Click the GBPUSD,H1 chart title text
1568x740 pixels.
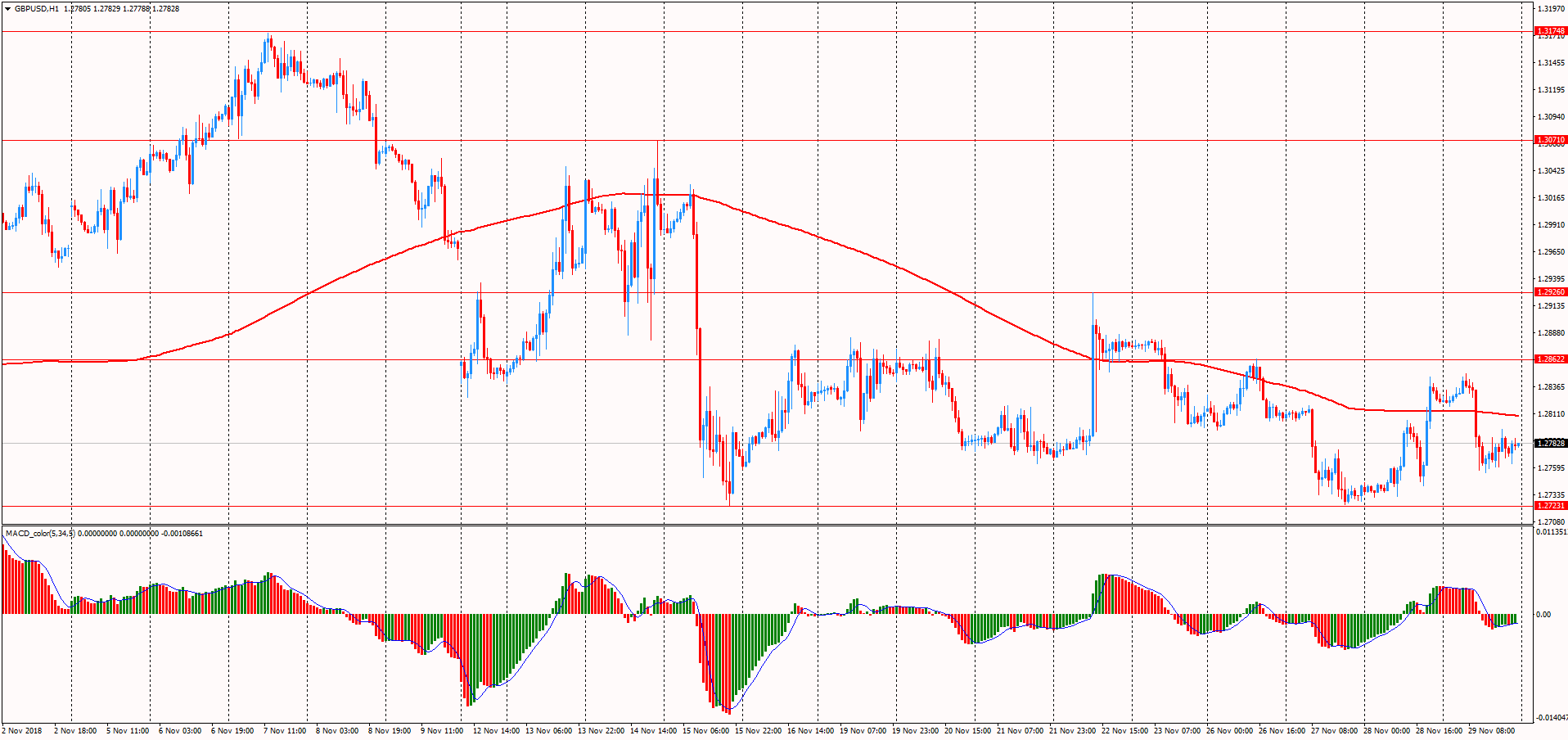coord(37,9)
